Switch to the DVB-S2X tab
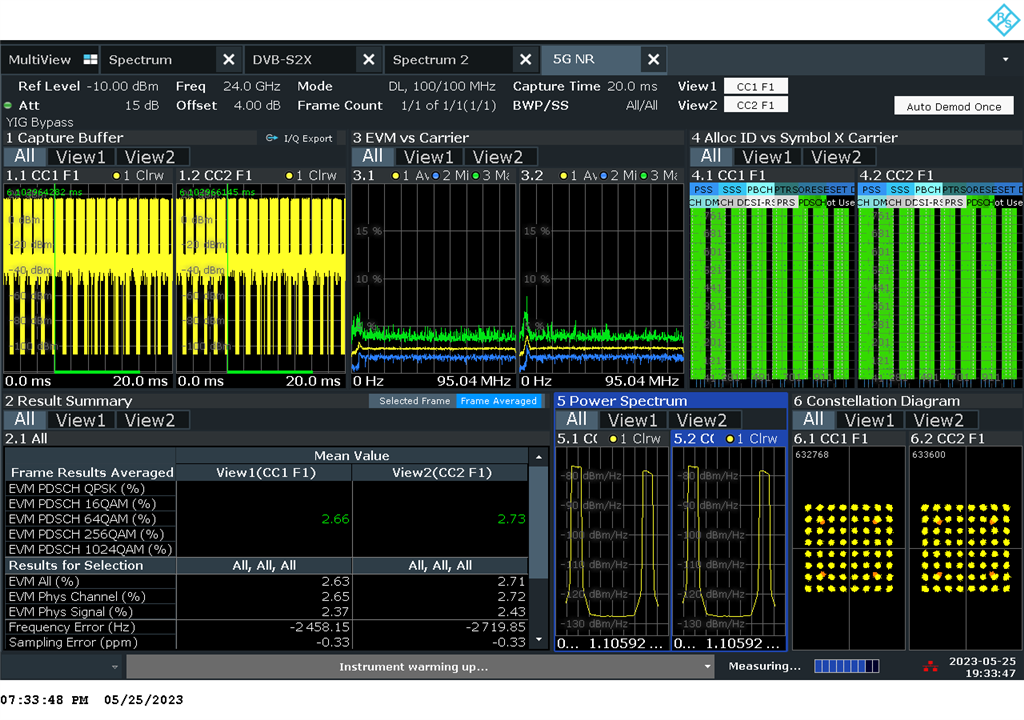Image resolution: width=1024 pixels, height=720 pixels. point(282,59)
